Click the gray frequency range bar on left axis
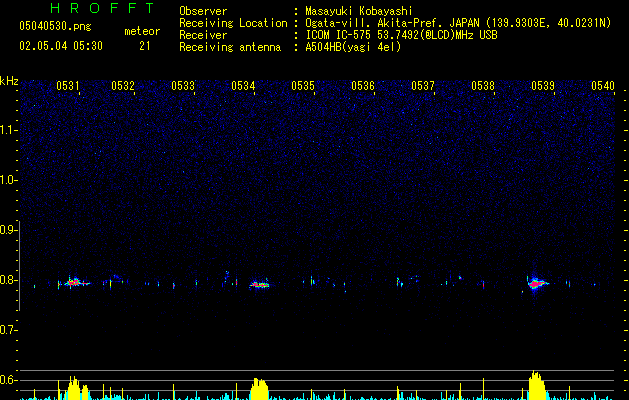This screenshot has width=629, height=400. click(x=20, y=266)
